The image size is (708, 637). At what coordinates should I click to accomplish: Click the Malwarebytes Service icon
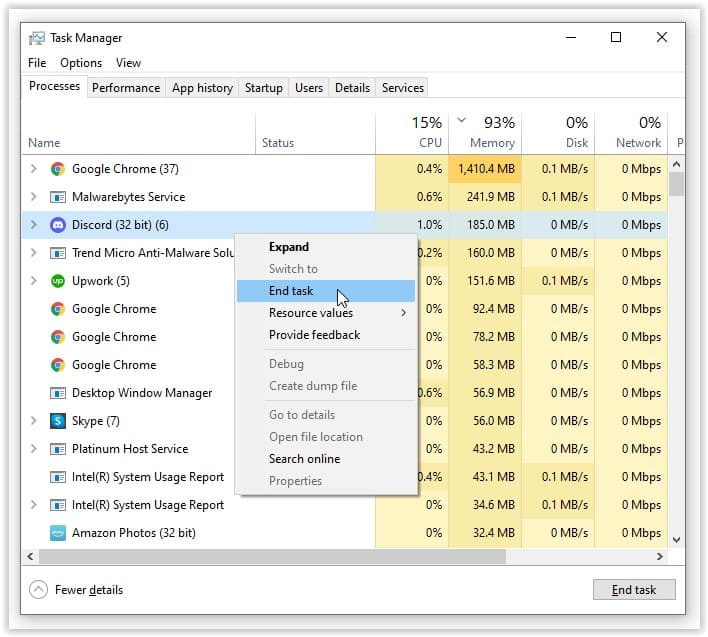pos(57,197)
